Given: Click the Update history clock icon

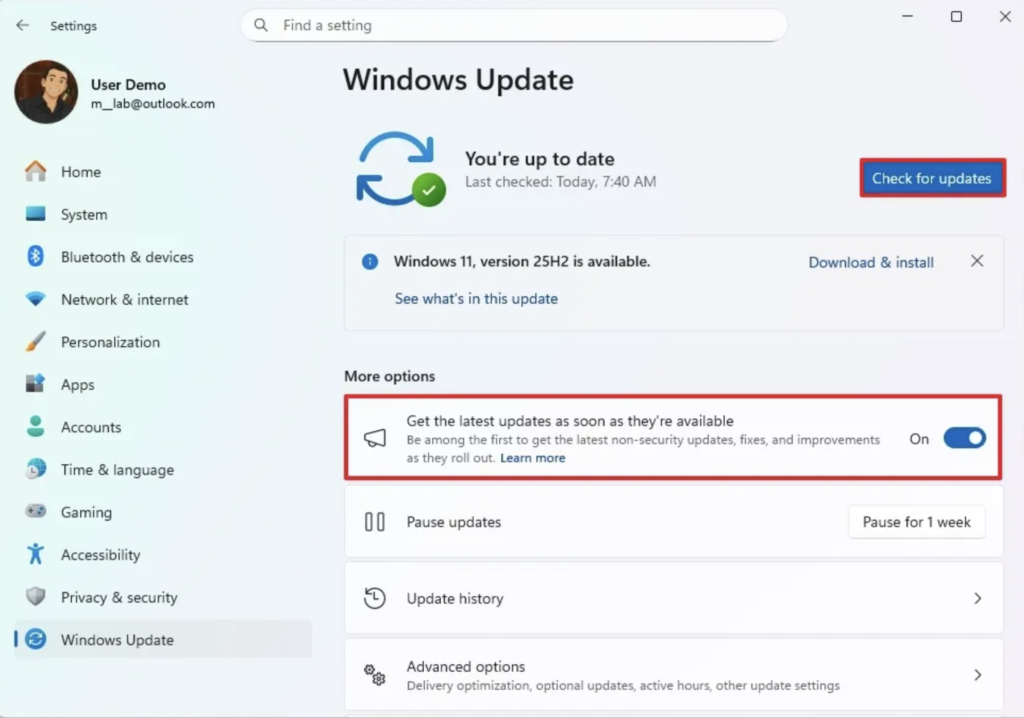Looking at the screenshot, I should pyautogui.click(x=375, y=598).
